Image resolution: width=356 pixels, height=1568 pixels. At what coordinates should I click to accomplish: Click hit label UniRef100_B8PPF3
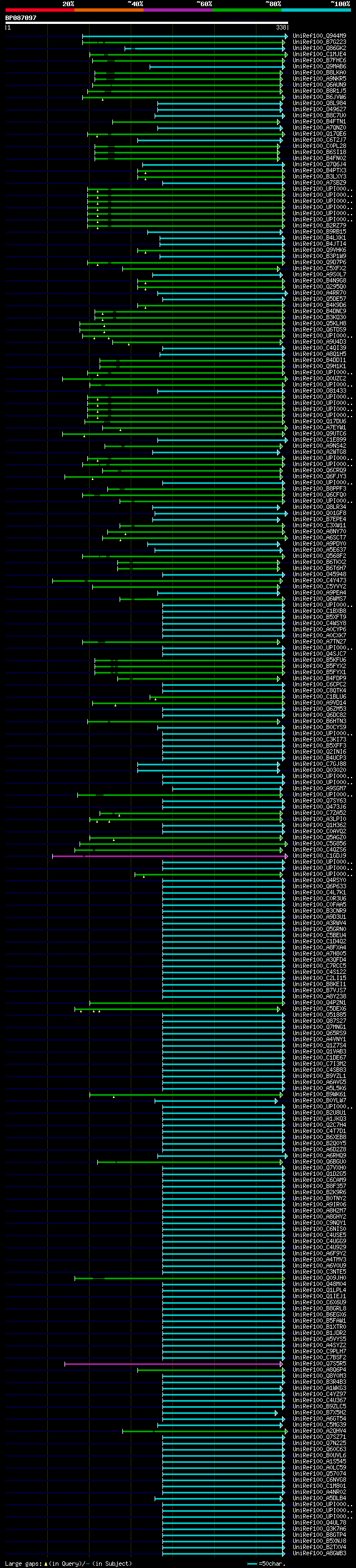coord(319,488)
